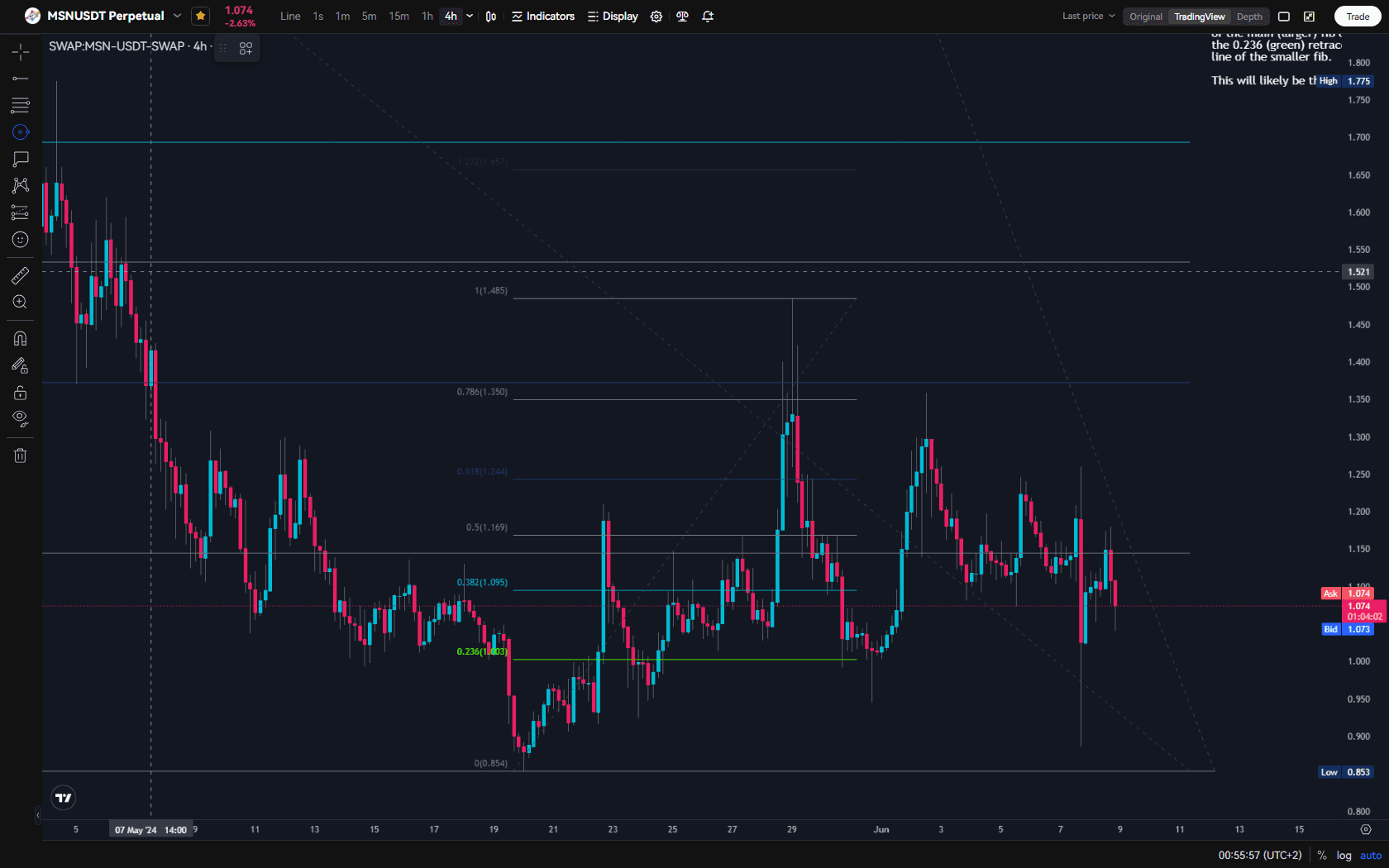Expand more timeframes arrow
This screenshot has height=868, width=1389.
click(470, 17)
